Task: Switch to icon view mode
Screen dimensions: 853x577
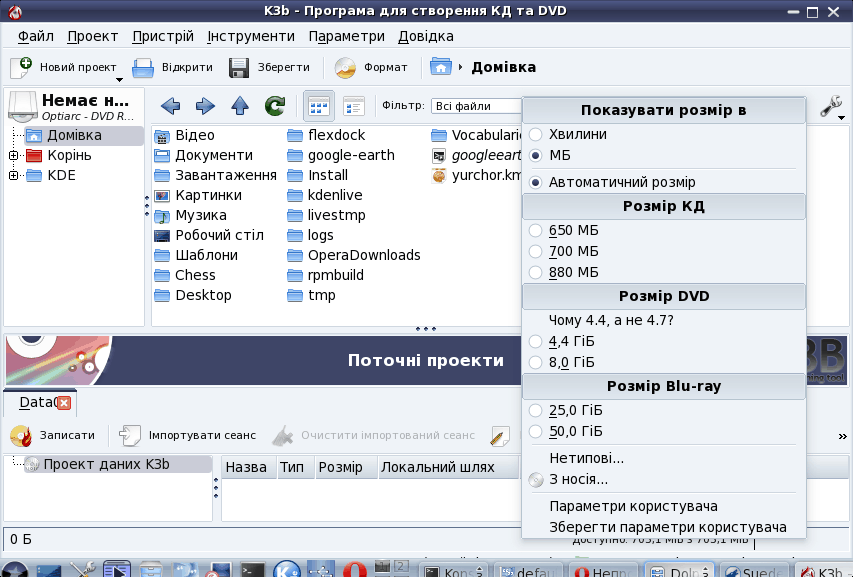Action: (x=318, y=106)
